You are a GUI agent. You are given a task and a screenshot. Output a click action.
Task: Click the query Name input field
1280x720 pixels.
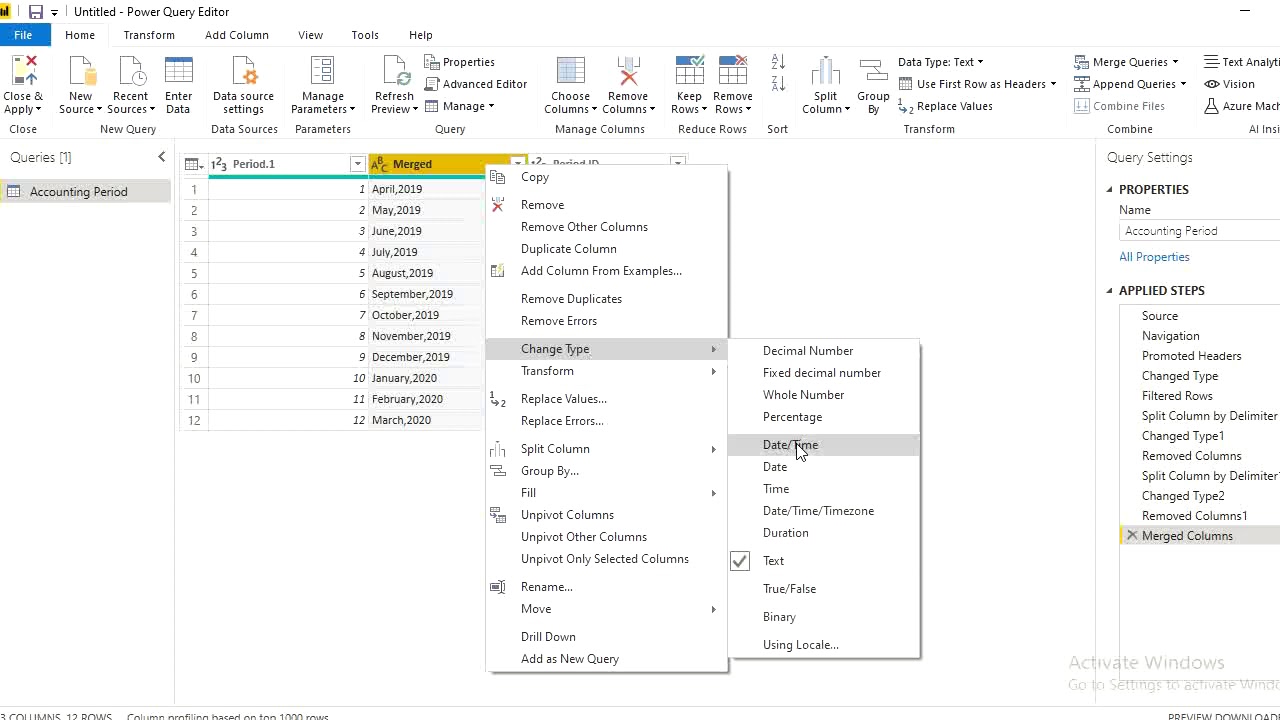click(1200, 231)
